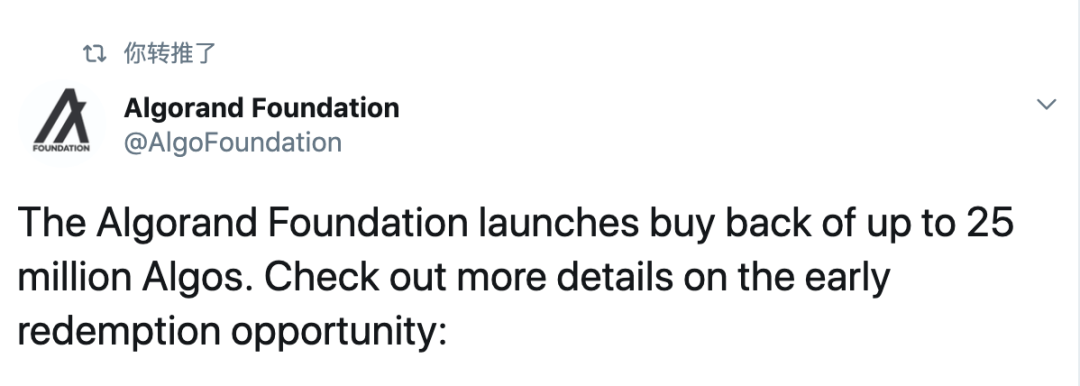Click the retweet arrows icon
Screen dimensions: 1080x386
click(x=94, y=54)
